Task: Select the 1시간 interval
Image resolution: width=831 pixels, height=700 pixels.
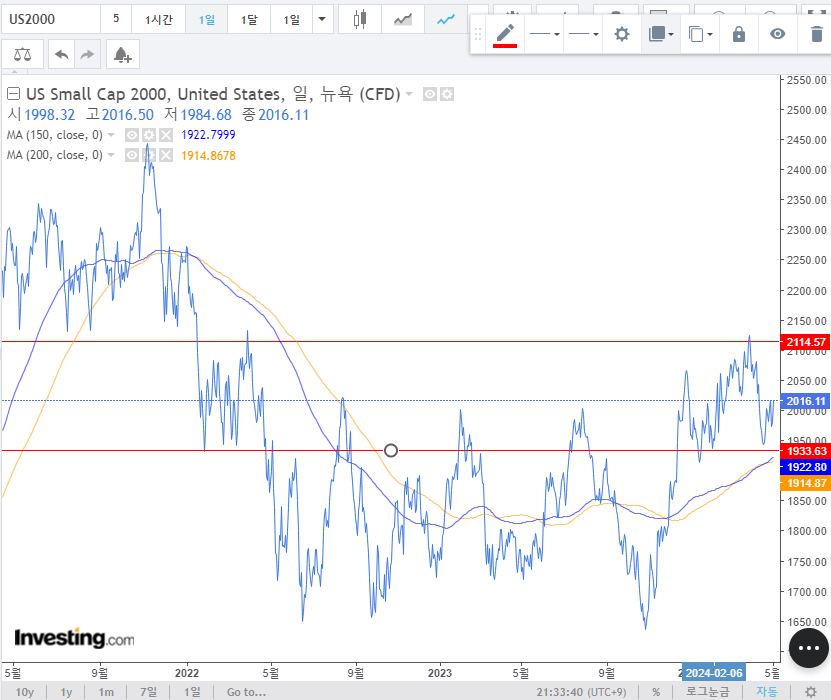Action: pyautogui.click(x=158, y=20)
